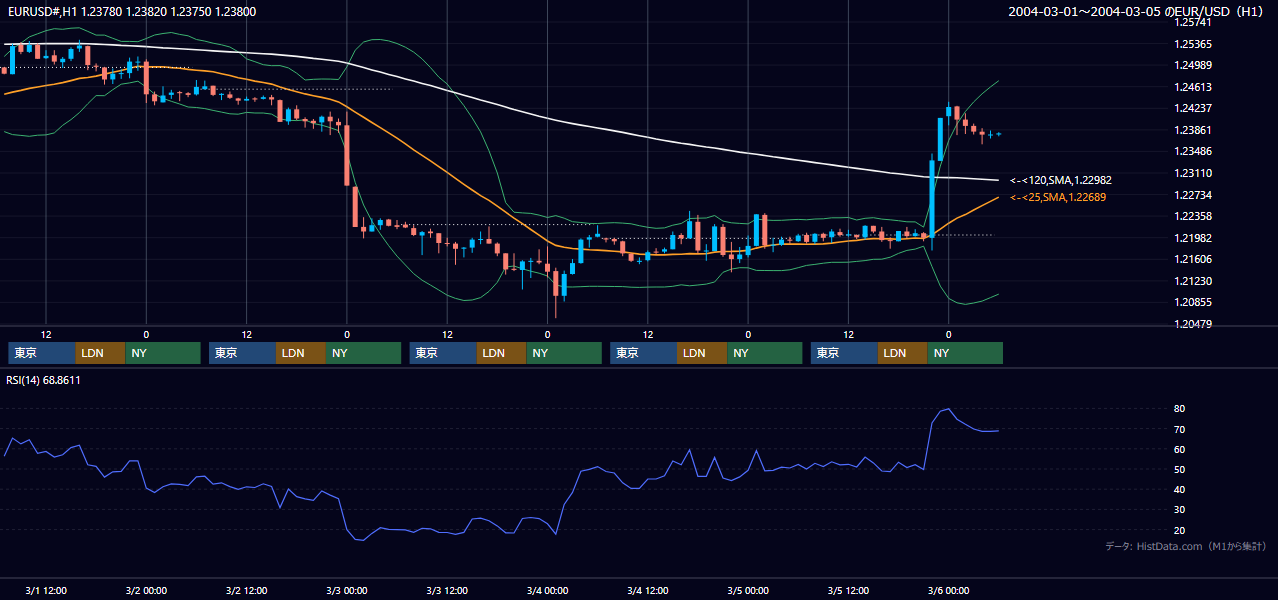Click price axis value 1.22358
The image size is (1278, 600).
coord(1192,216)
